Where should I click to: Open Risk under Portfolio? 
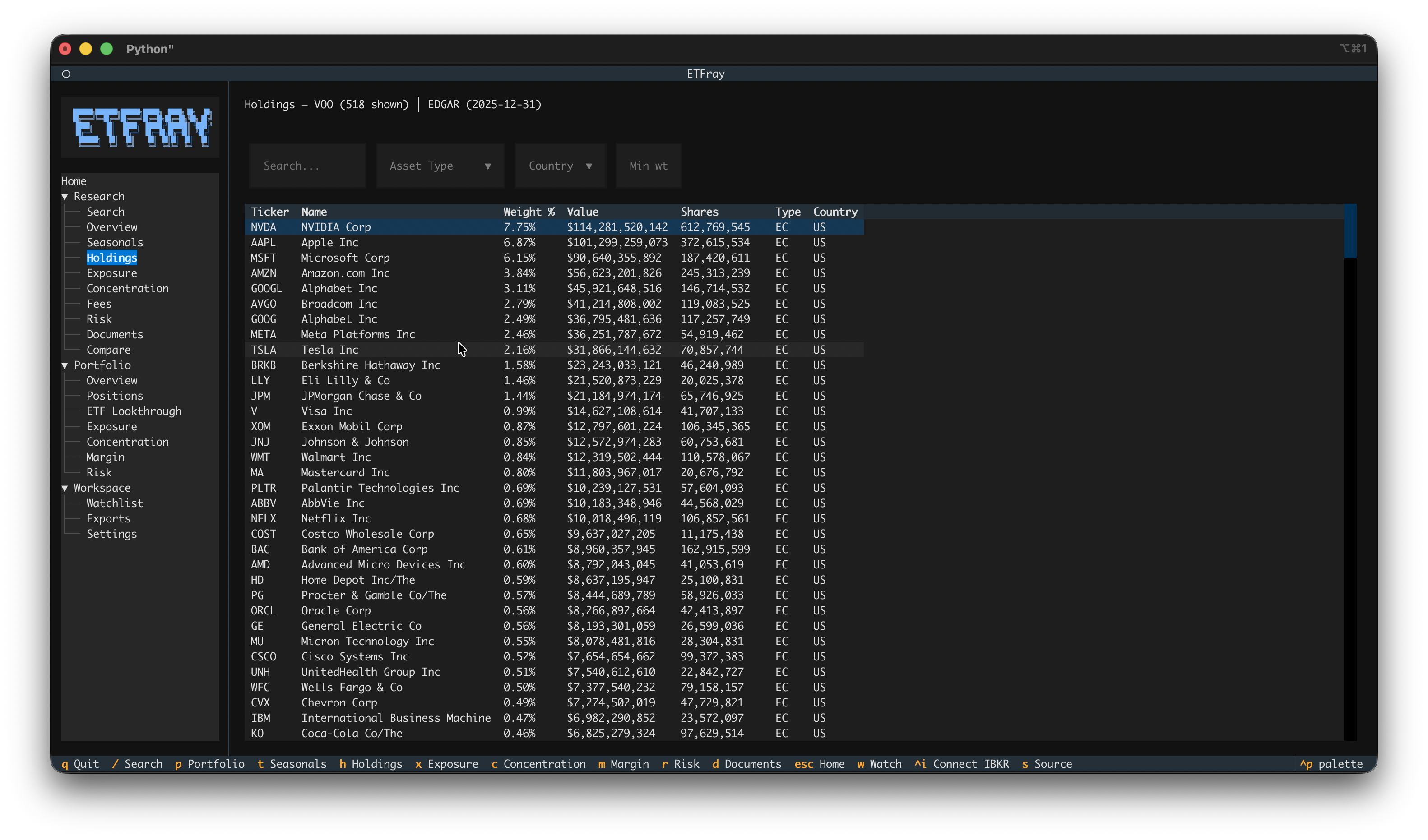[98, 472]
